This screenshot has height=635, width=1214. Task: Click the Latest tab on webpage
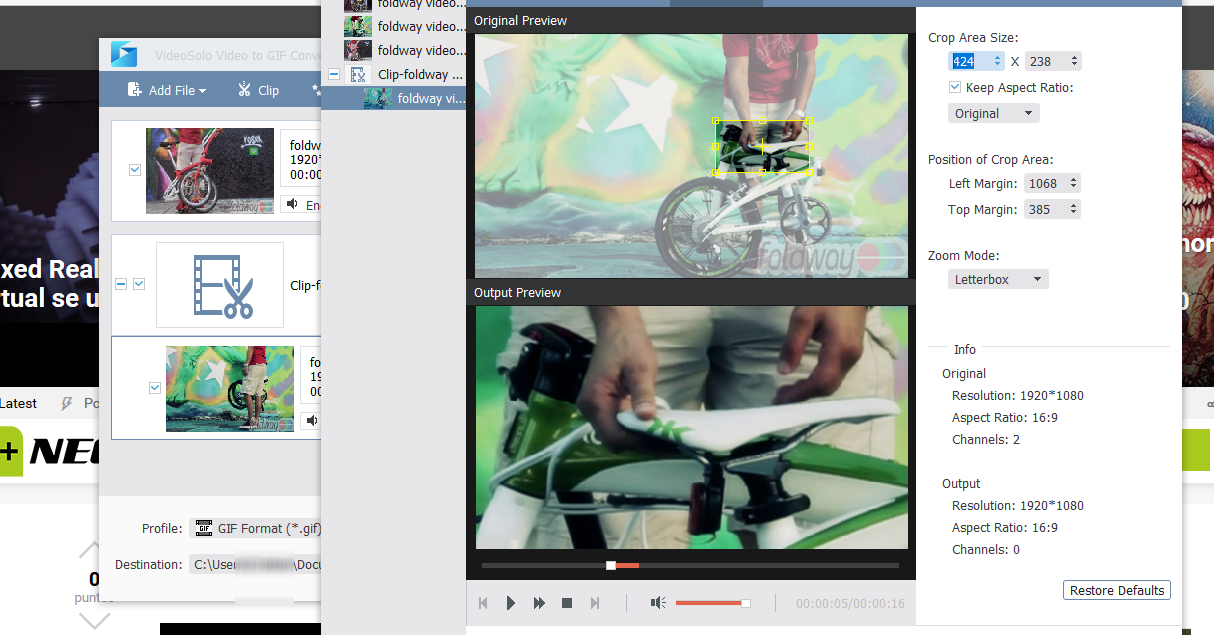(x=19, y=403)
